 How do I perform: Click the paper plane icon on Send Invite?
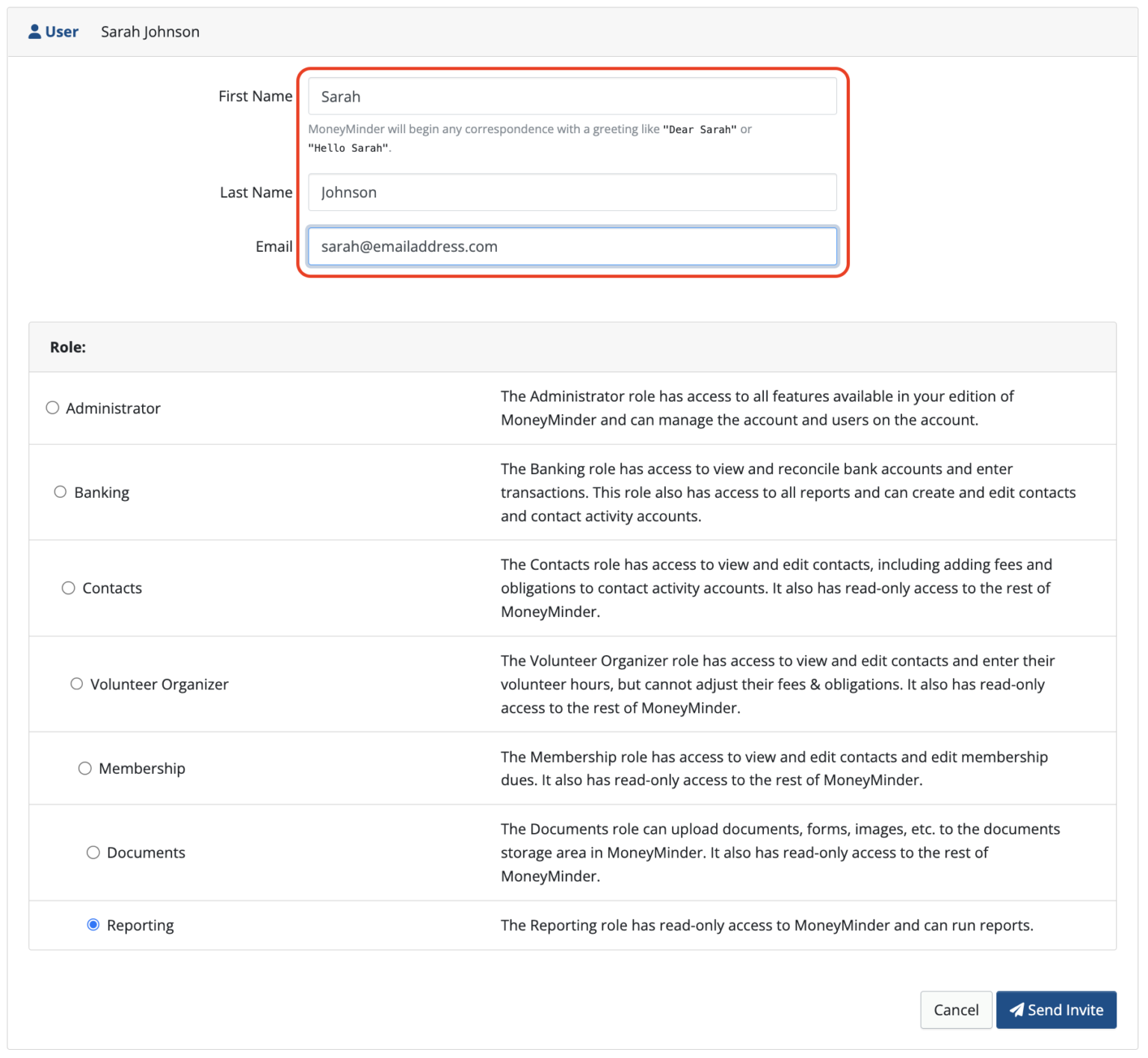[x=1018, y=1009]
